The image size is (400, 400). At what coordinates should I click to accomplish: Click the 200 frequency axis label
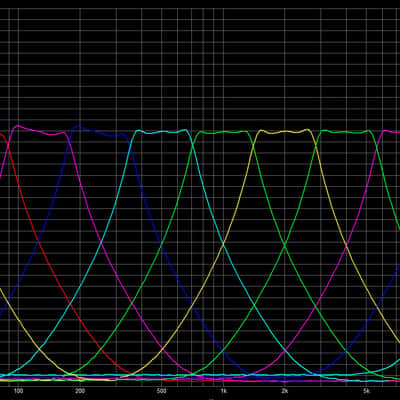[80, 391]
